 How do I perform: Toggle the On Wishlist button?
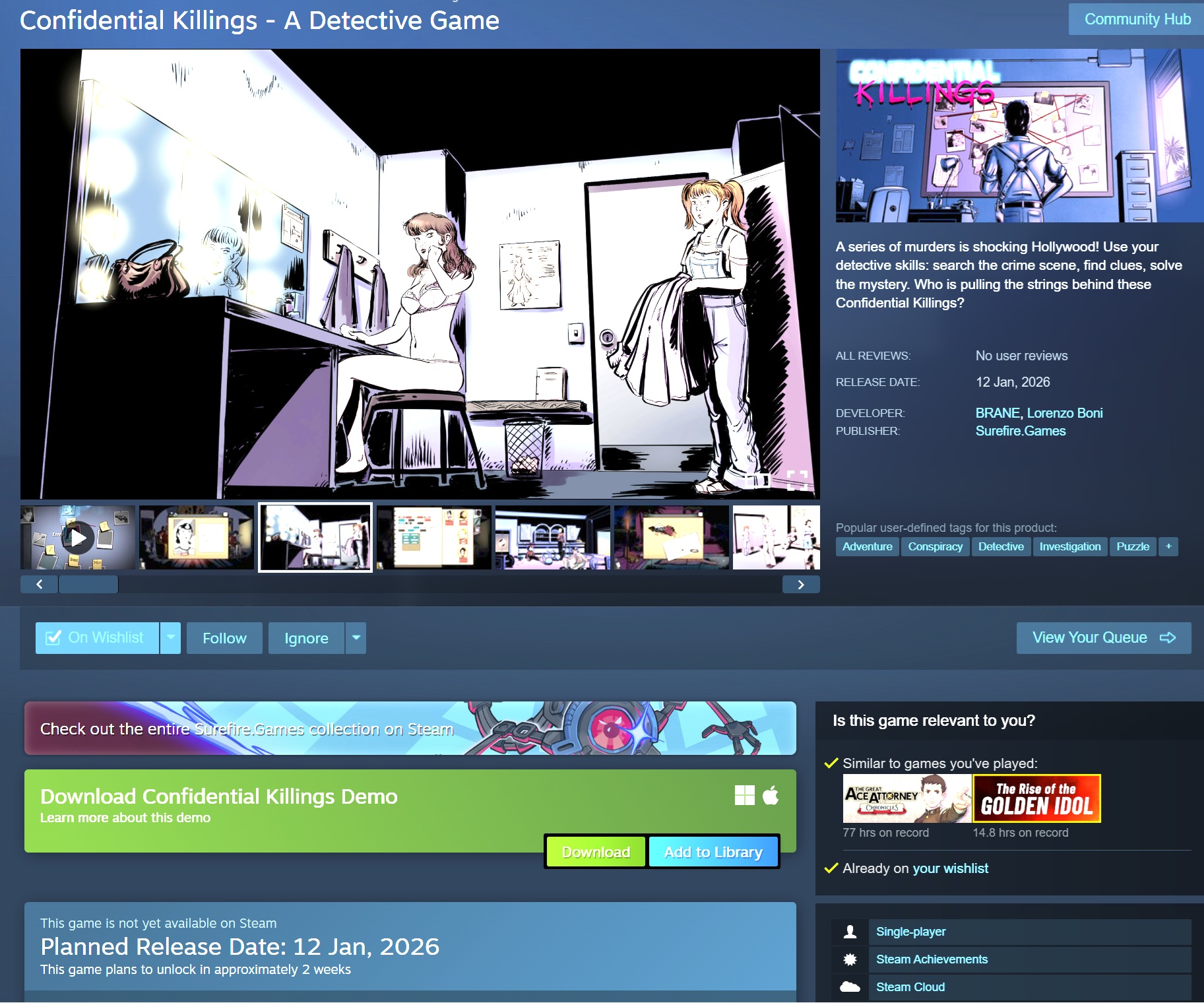pos(97,638)
